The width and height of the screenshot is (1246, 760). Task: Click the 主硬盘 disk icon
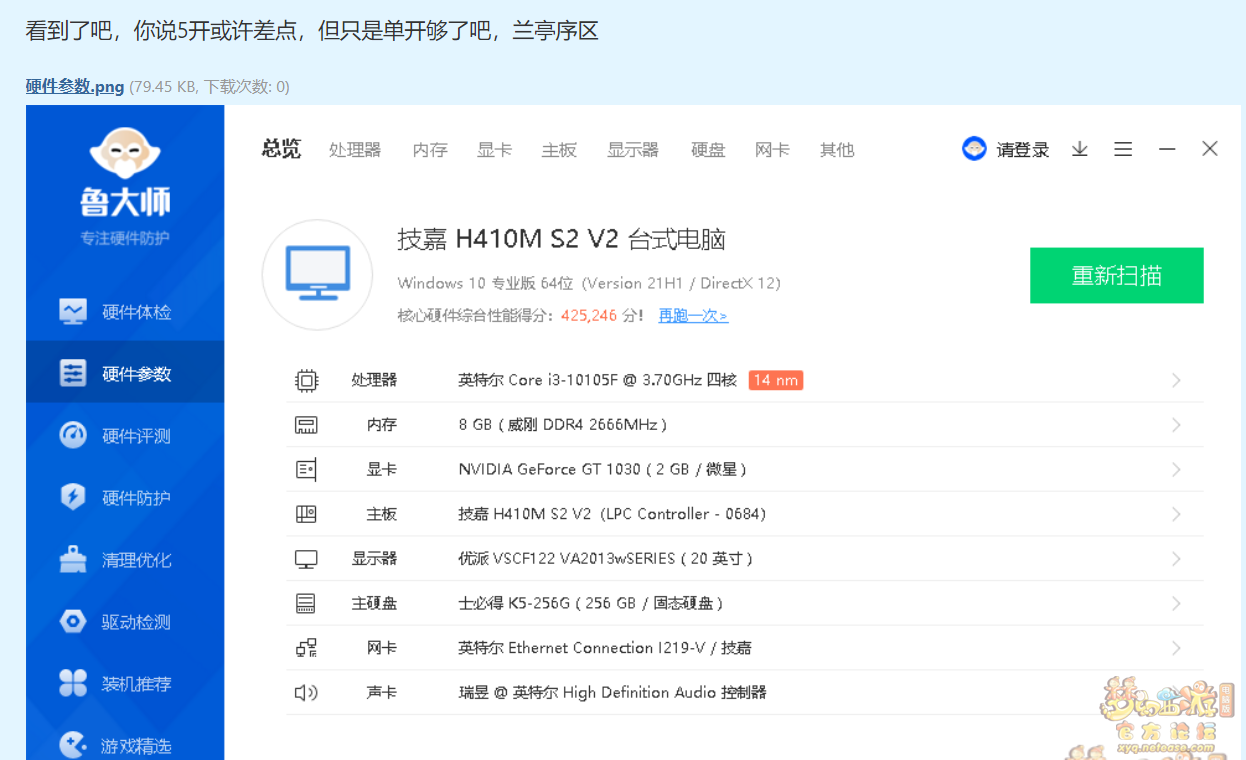coord(306,603)
